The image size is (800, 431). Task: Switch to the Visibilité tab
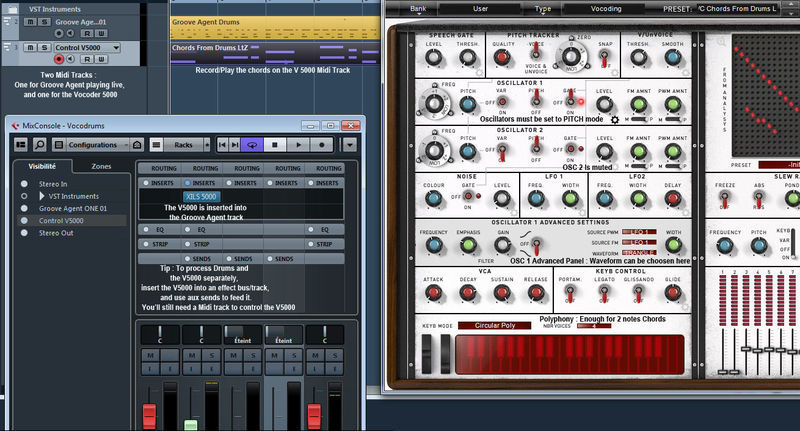[42, 166]
